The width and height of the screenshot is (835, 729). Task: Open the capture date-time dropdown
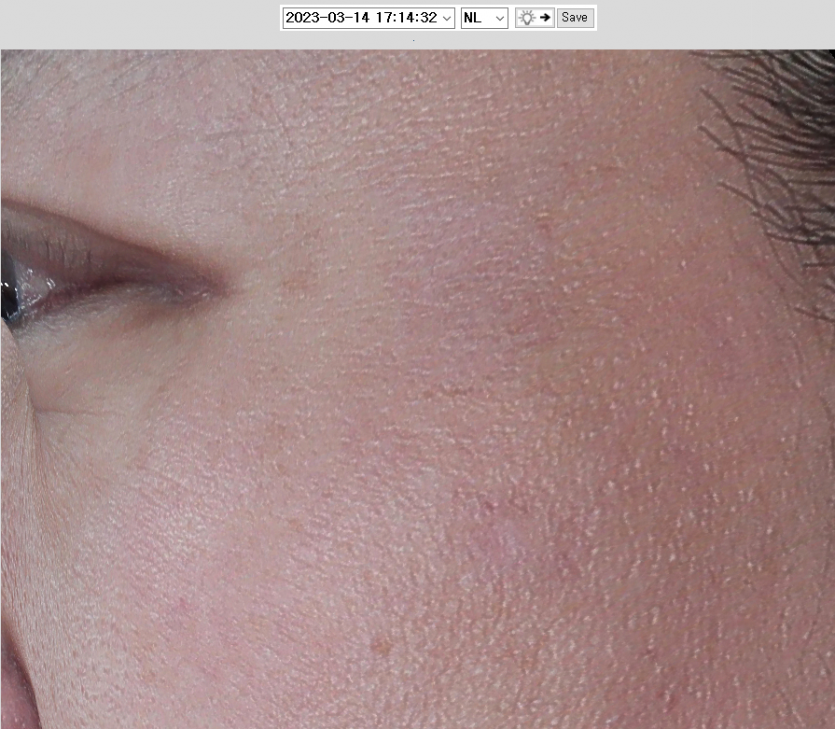click(x=368, y=18)
